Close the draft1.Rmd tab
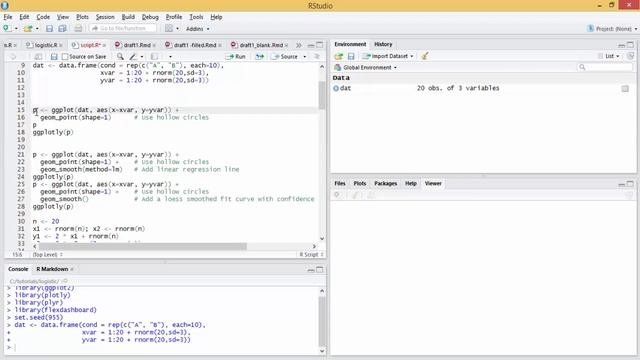This screenshot has height=360, width=640. pos(154,45)
